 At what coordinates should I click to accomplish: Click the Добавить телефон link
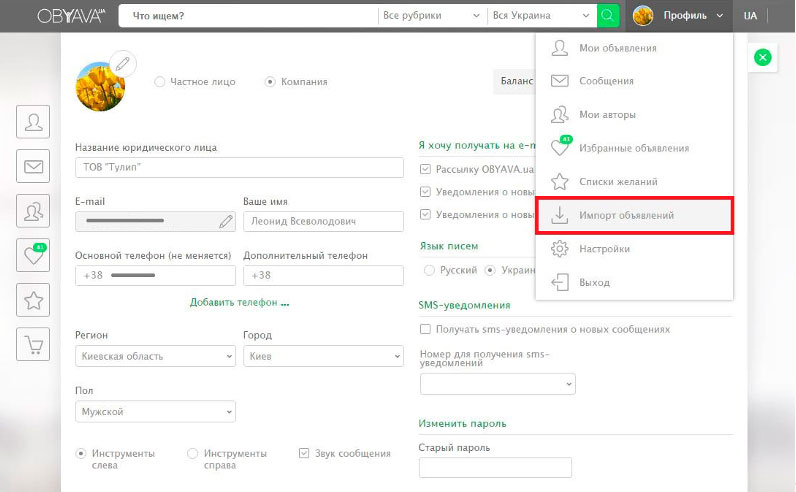coord(239,303)
